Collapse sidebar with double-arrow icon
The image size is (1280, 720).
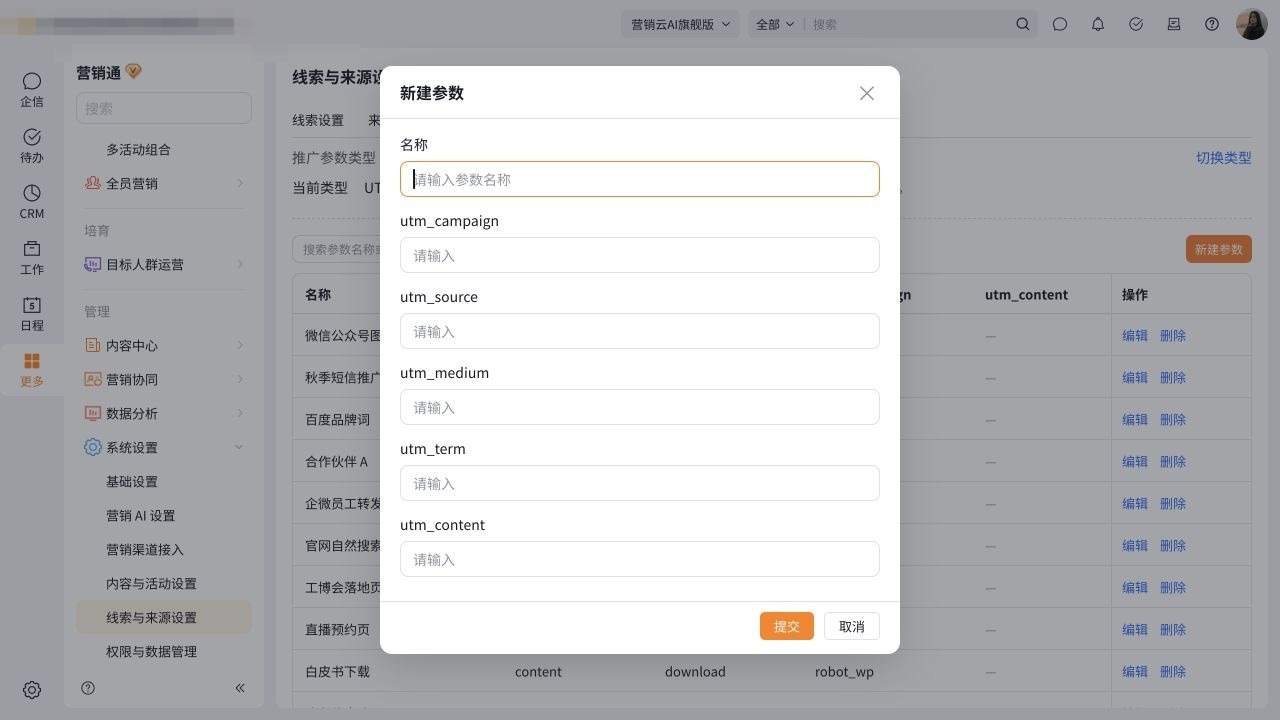pos(240,688)
